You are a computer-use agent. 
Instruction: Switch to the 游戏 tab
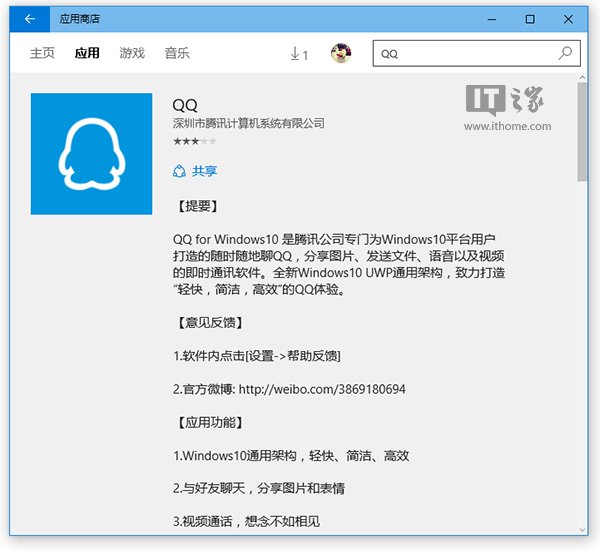(x=132, y=53)
